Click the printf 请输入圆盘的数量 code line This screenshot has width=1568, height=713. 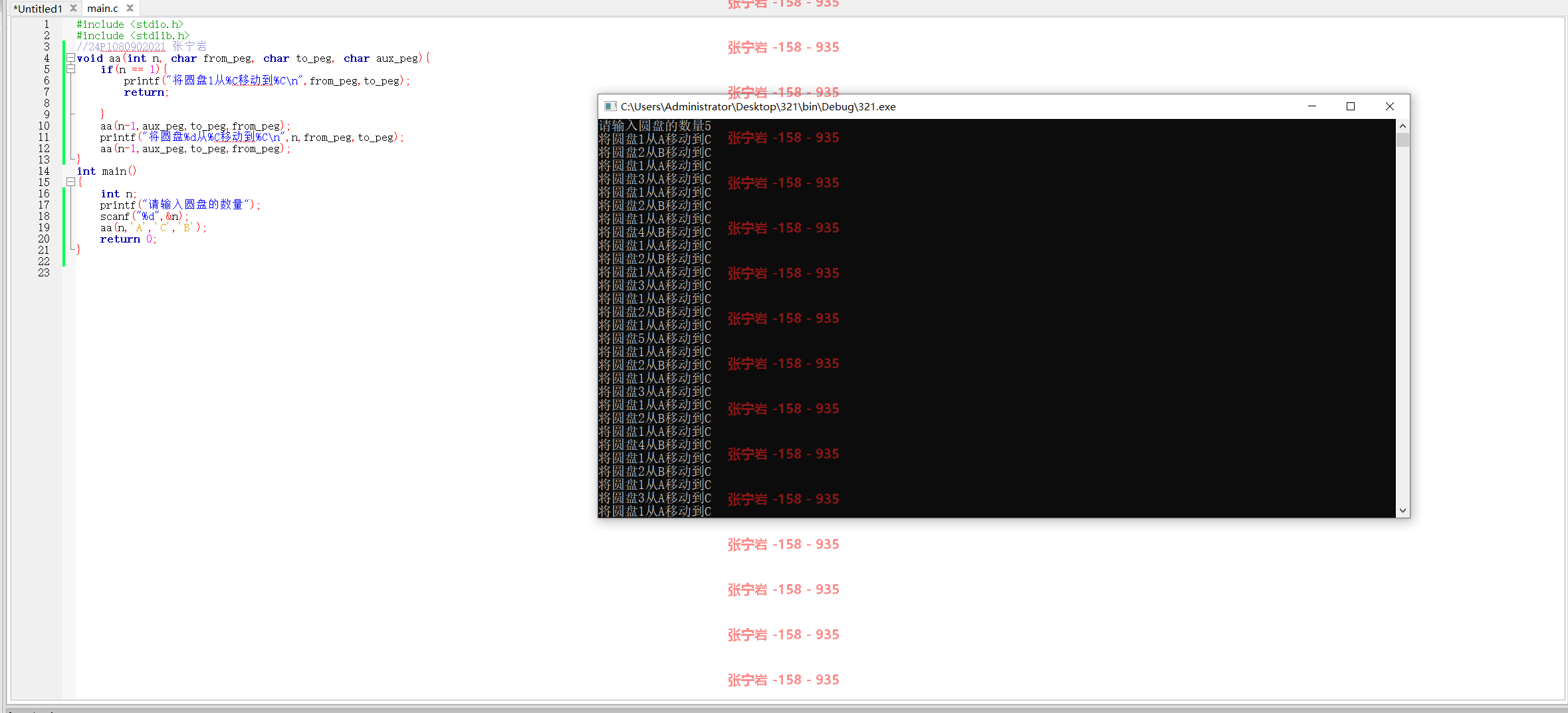tap(180, 205)
